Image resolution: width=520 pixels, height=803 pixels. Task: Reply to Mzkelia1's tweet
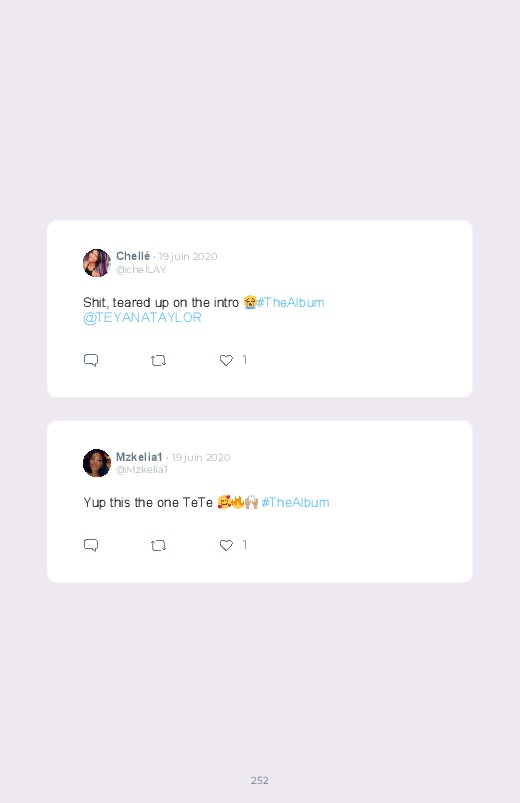[x=91, y=545]
